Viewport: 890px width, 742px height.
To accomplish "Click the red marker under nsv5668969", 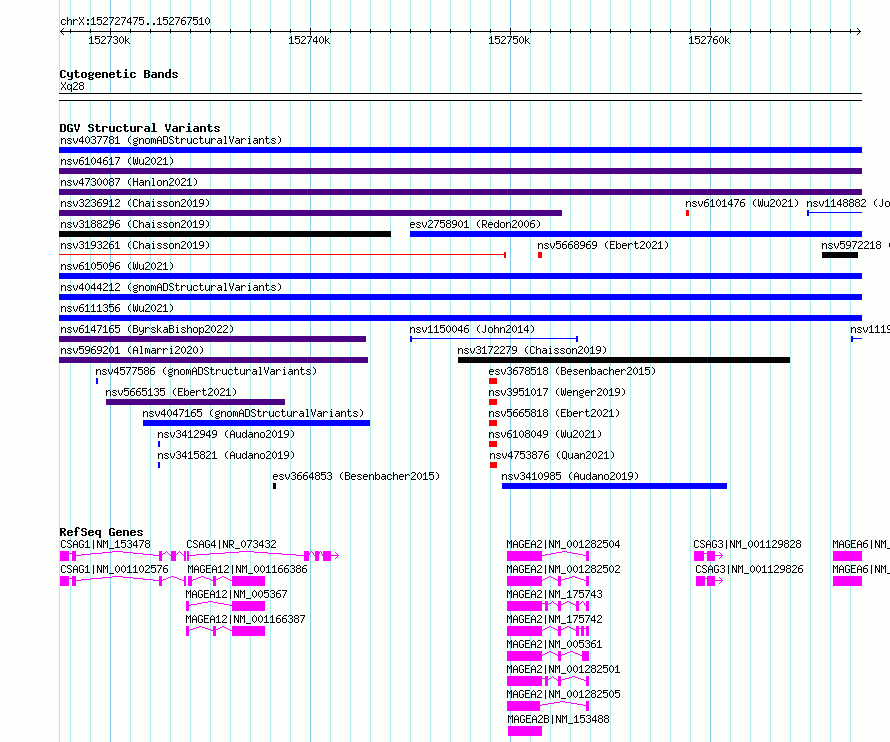I will [x=540, y=255].
